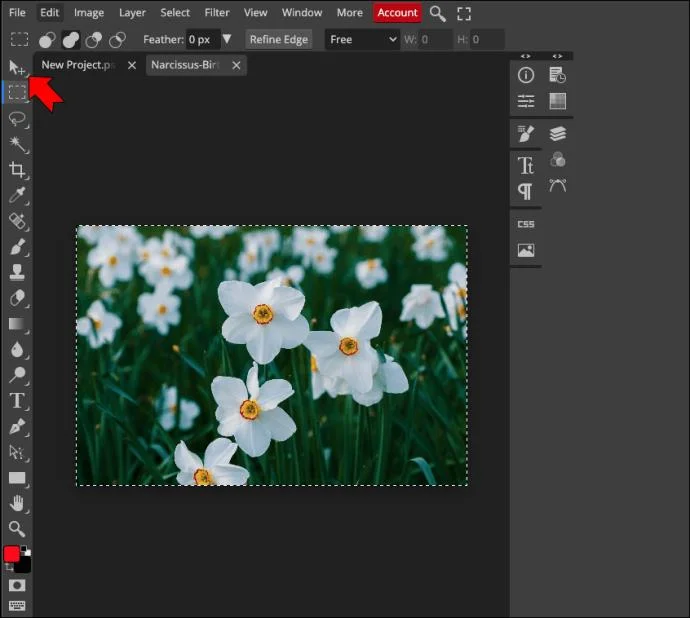This screenshot has height=618, width=690.
Task: Open the File menu
Action: tap(17, 13)
